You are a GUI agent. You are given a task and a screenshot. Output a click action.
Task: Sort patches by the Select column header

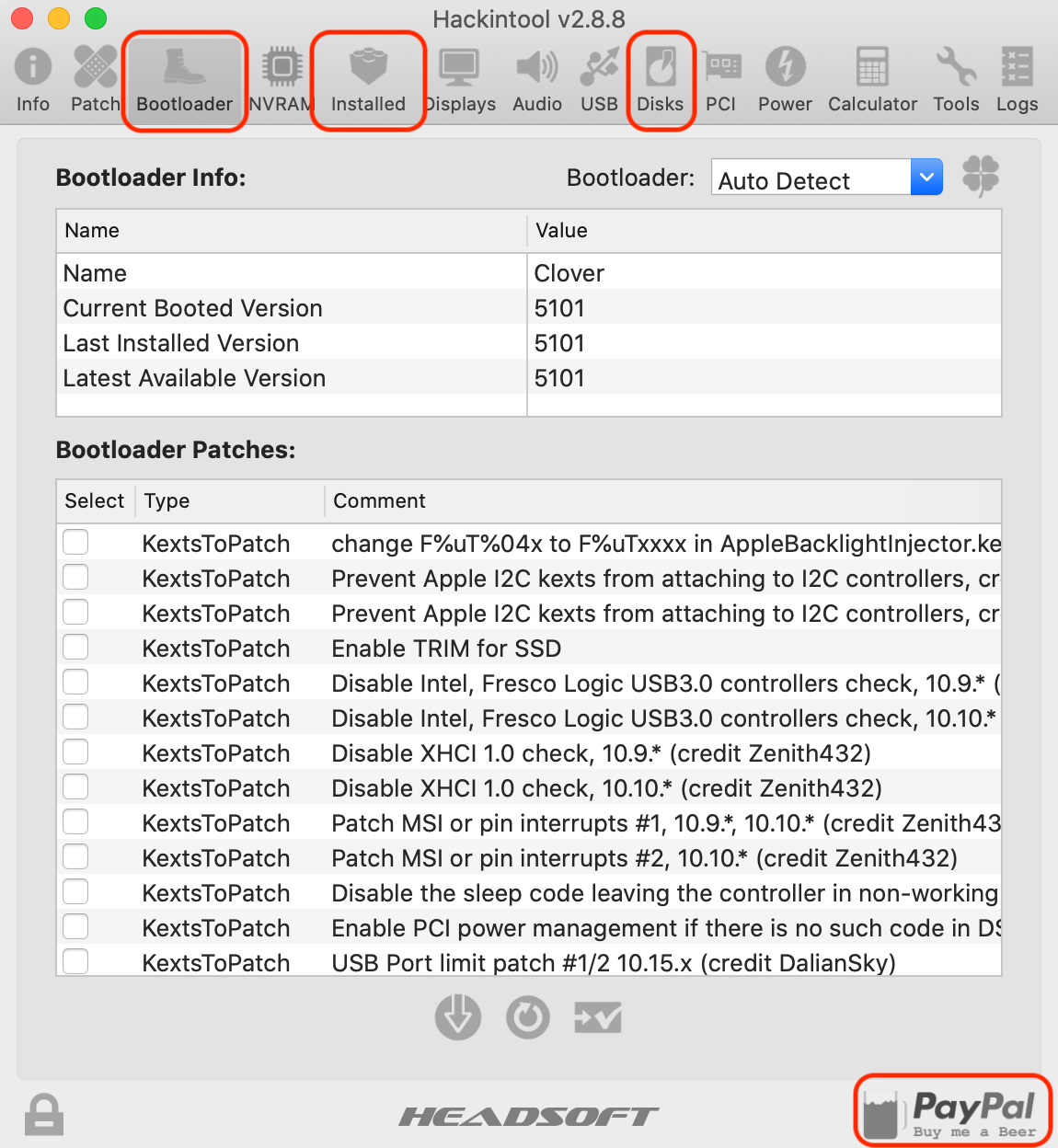coord(96,500)
